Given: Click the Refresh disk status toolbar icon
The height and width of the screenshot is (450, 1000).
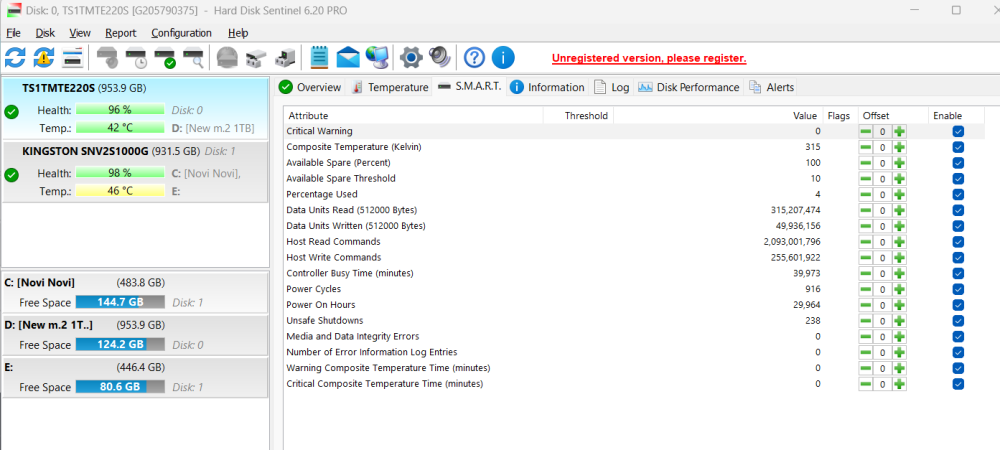Looking at the screenshot, I should coord(15,58).
